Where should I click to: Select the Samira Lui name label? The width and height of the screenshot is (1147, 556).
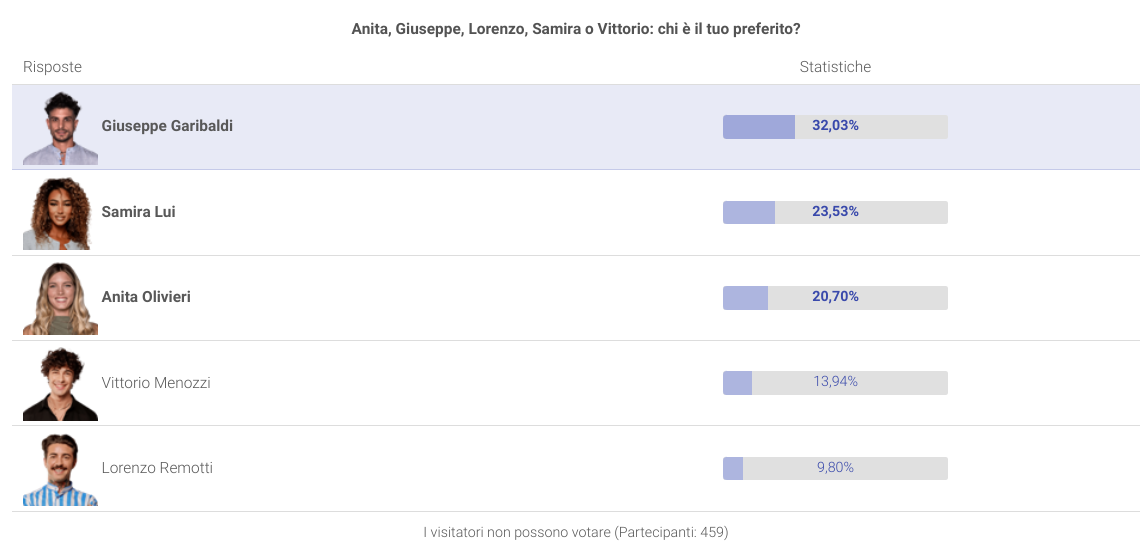tap(138, 211)
